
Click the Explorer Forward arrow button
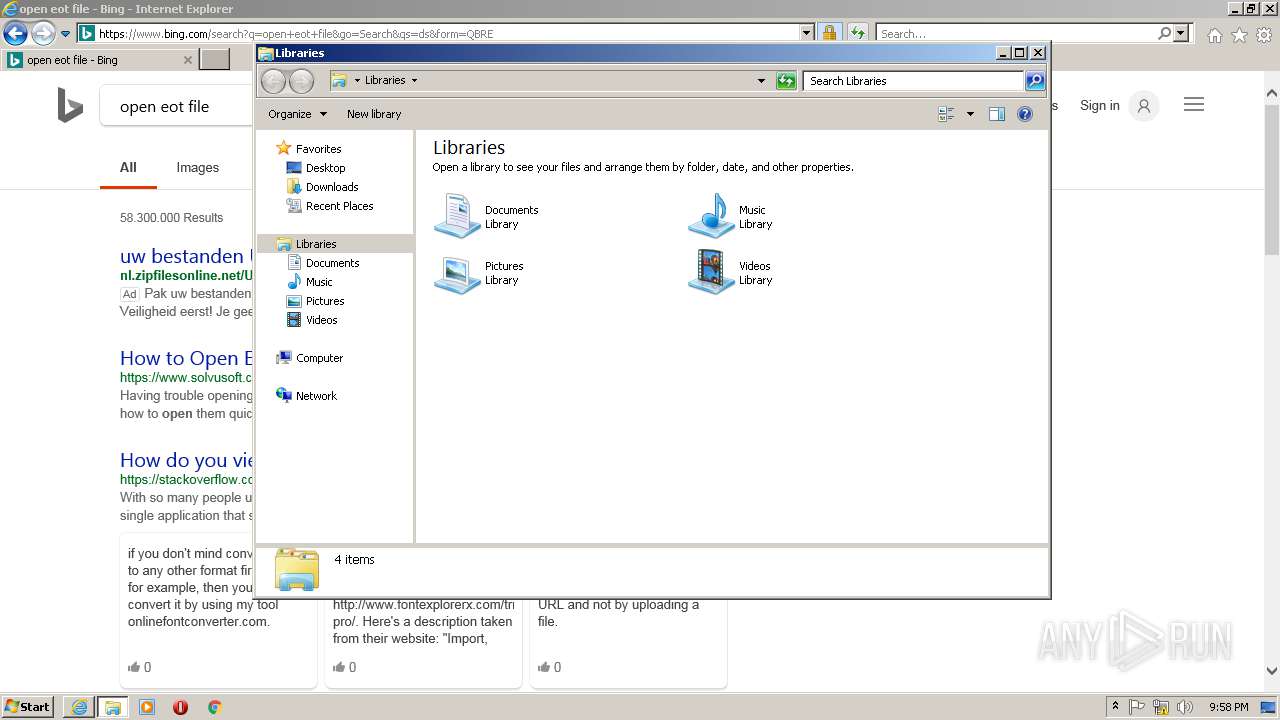coord(301,81)
